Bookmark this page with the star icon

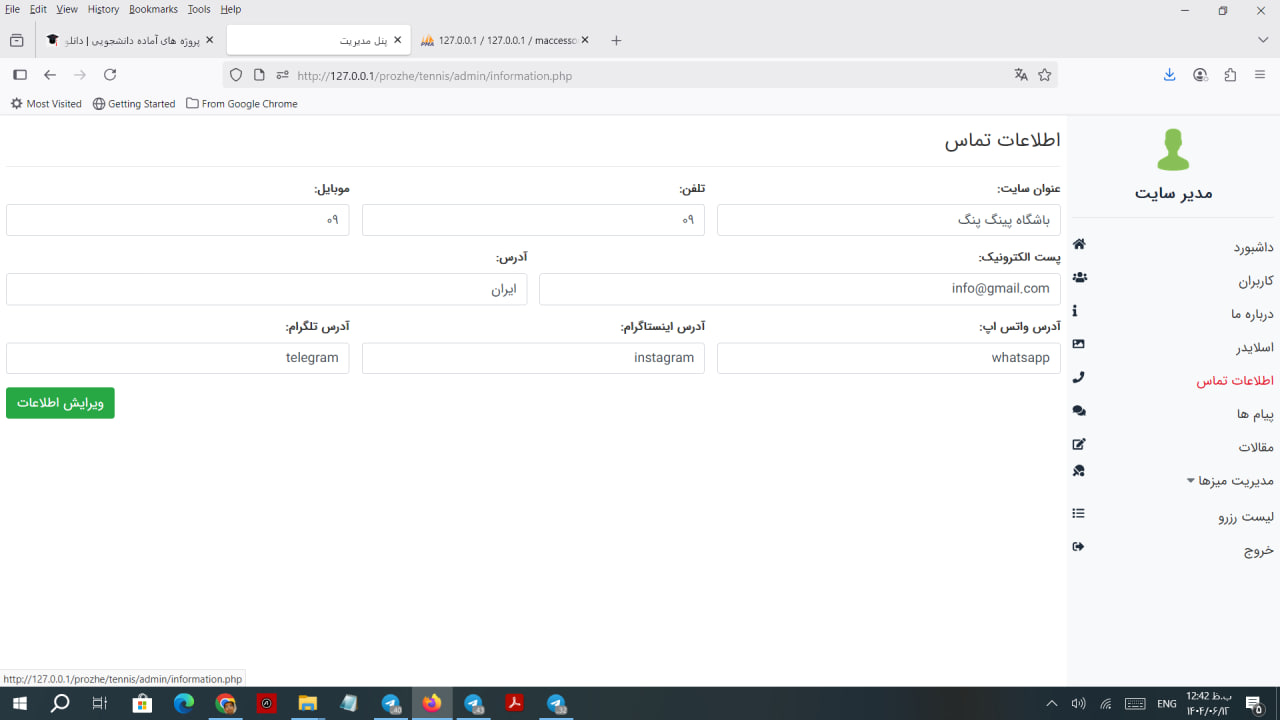pyautogui.click(x=1045, y=75)
